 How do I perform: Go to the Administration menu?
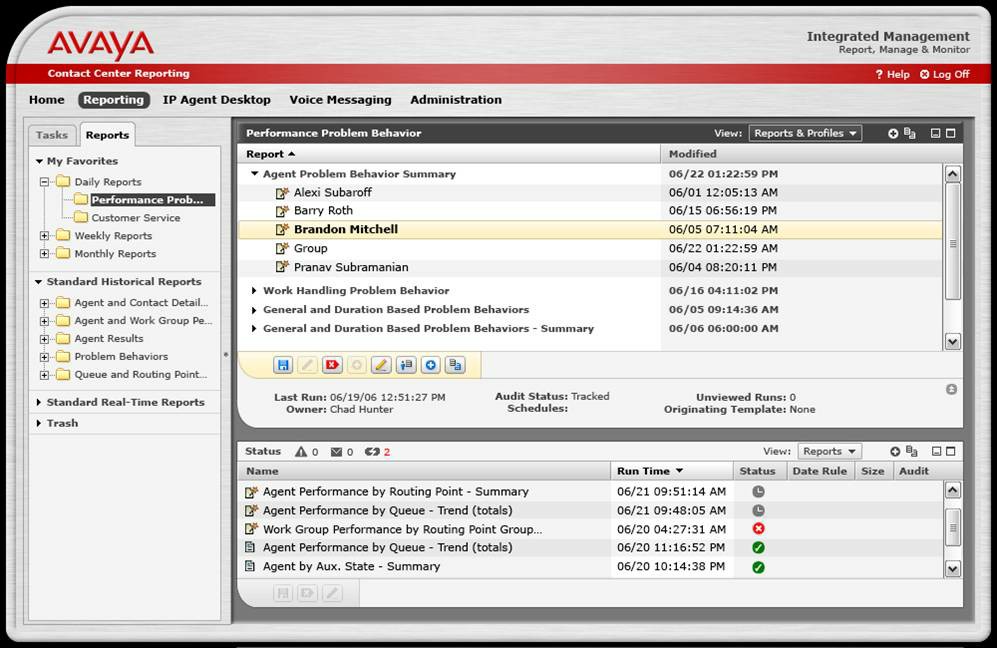point(456,100)
